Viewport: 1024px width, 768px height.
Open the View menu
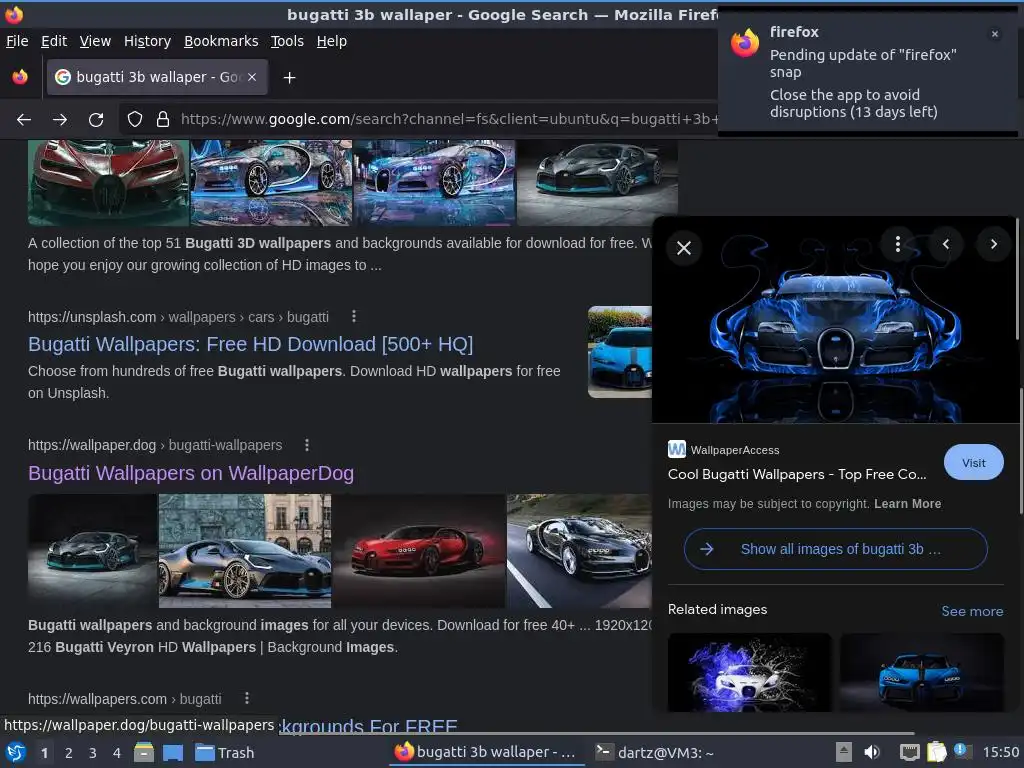[95, 41]
